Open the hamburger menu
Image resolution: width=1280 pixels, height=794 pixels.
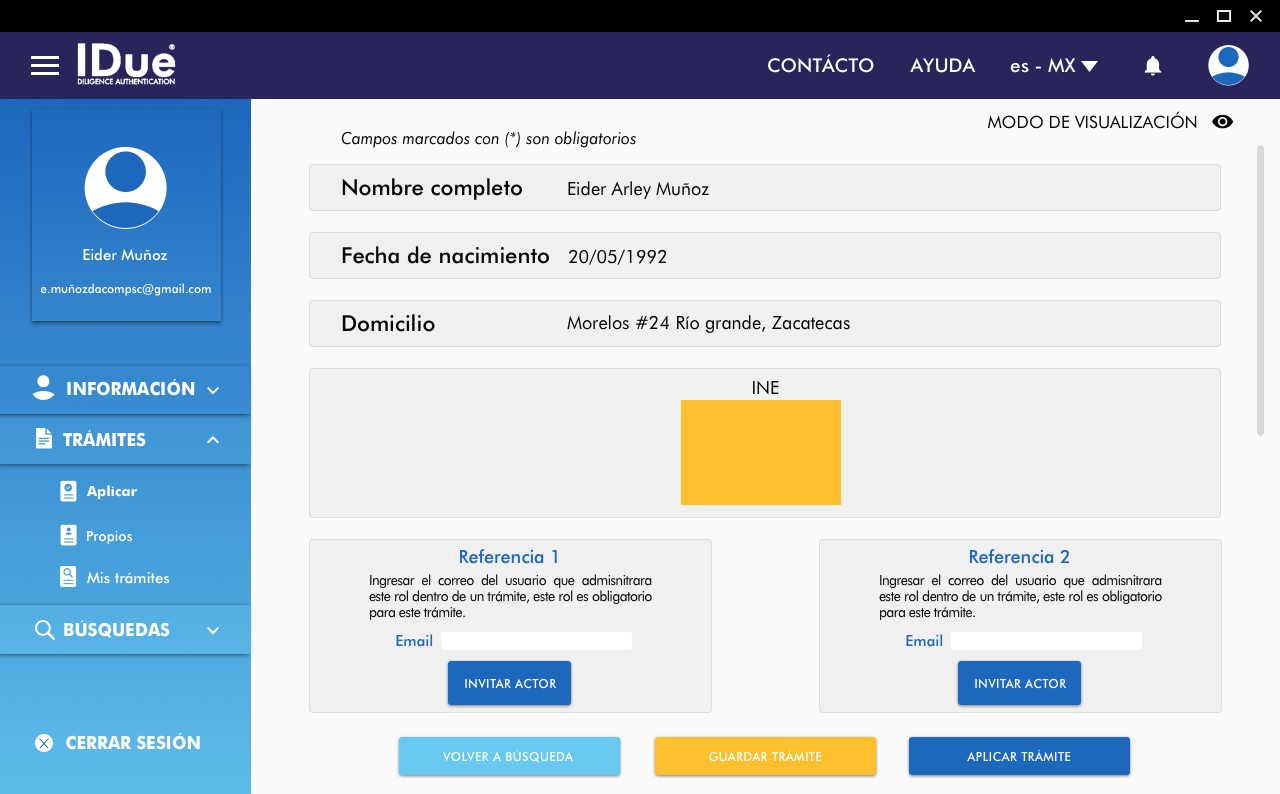pos(45,66)
